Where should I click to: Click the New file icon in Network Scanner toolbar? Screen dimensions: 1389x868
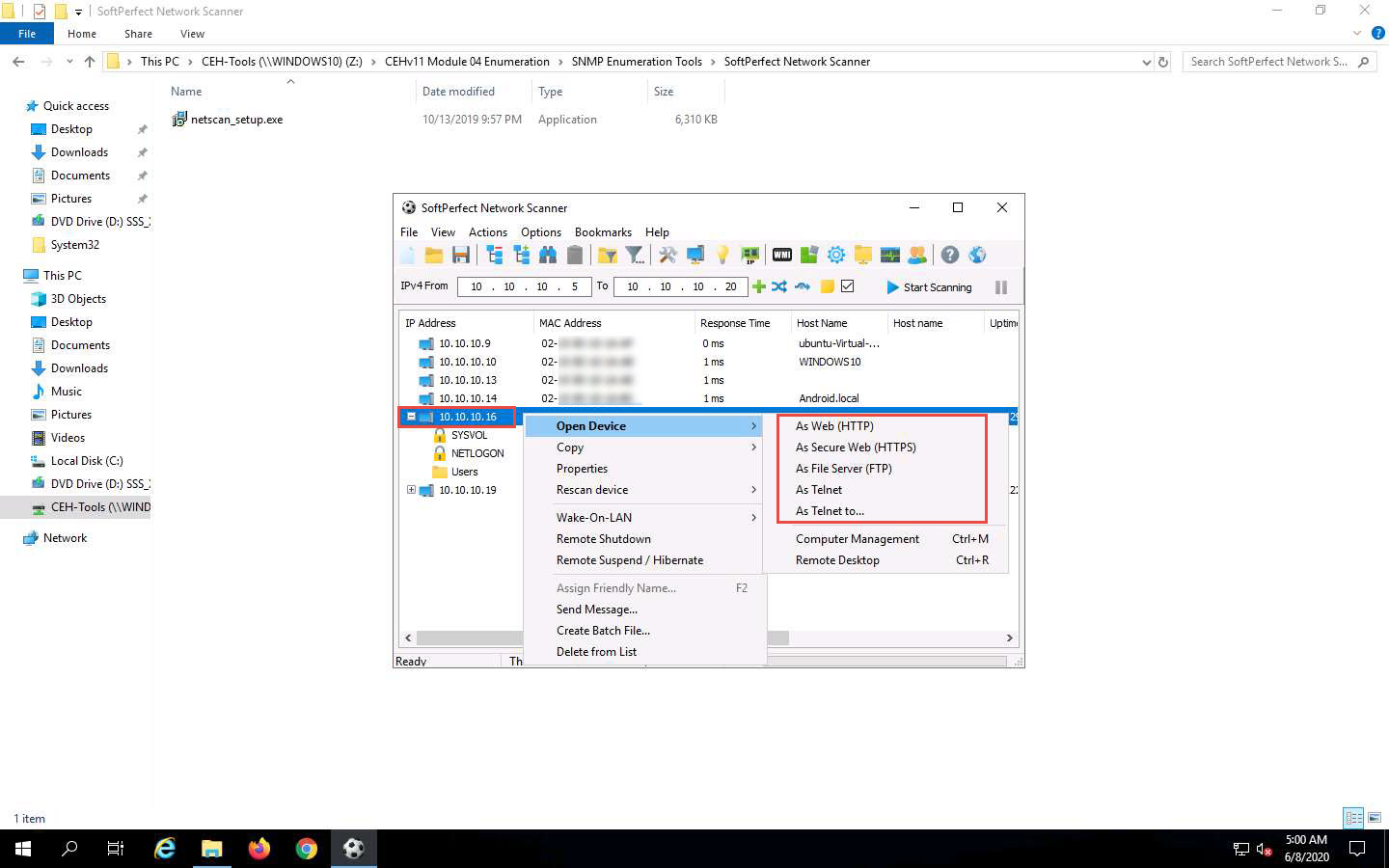408,255
